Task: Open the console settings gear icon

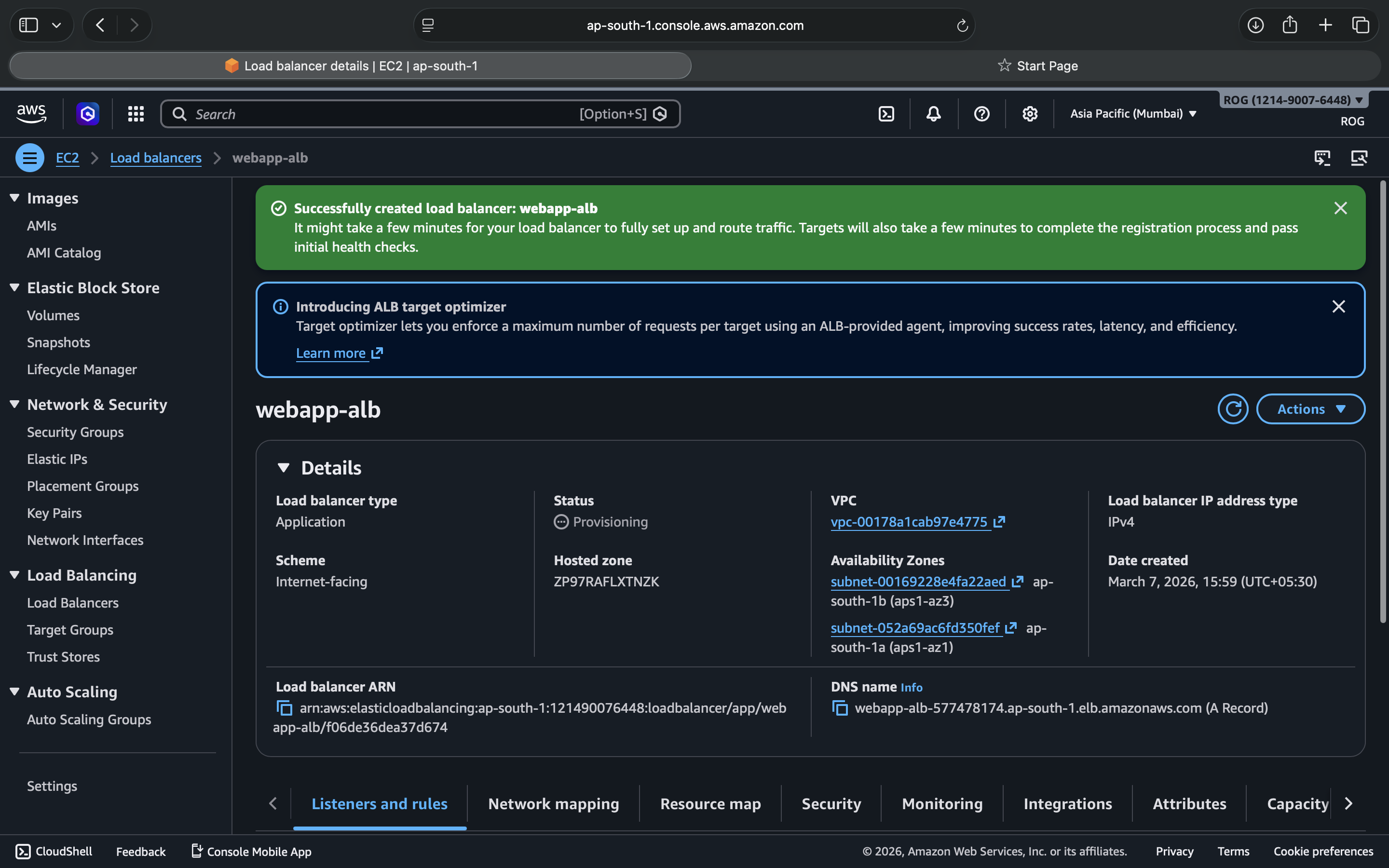Action: pos(1030,114)
